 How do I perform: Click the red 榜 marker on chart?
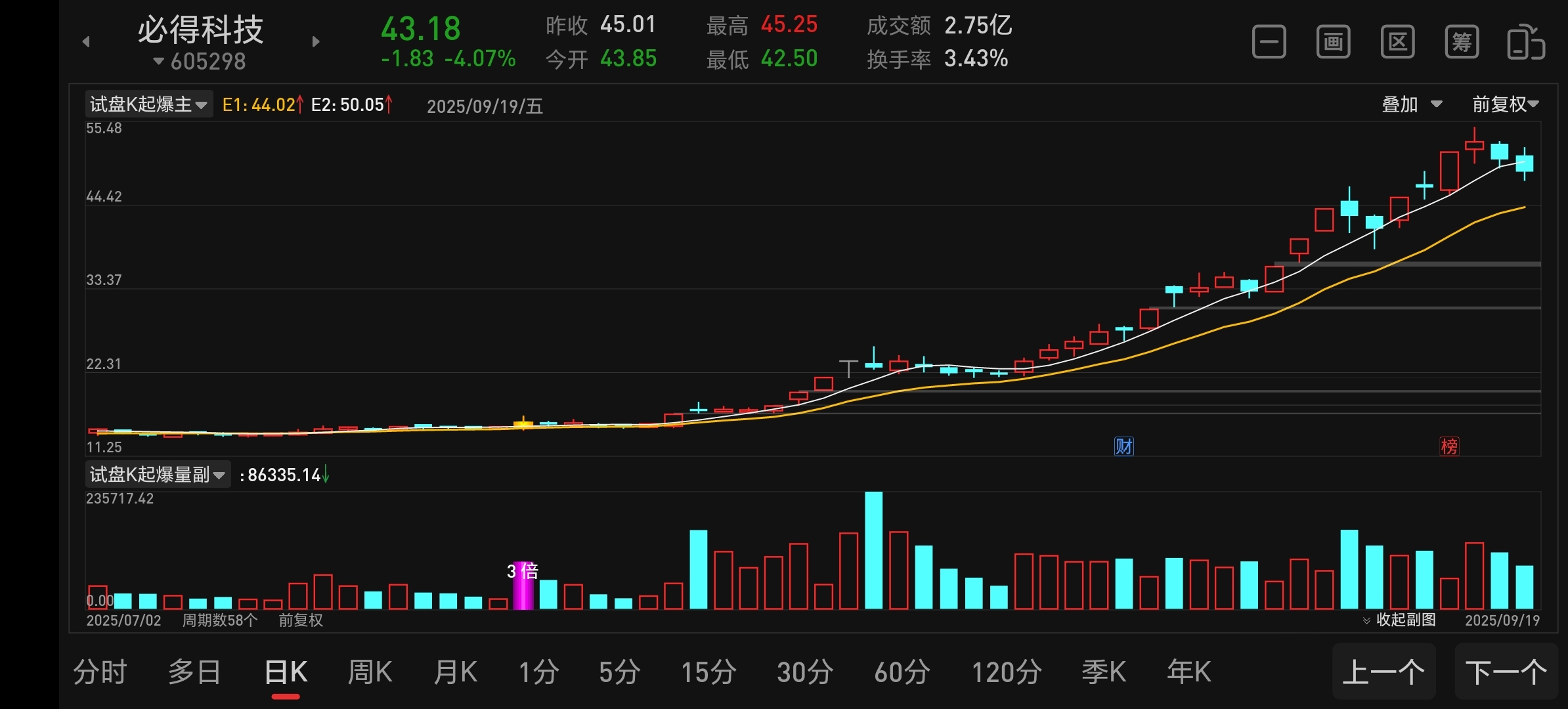(x=1449, y=446)
